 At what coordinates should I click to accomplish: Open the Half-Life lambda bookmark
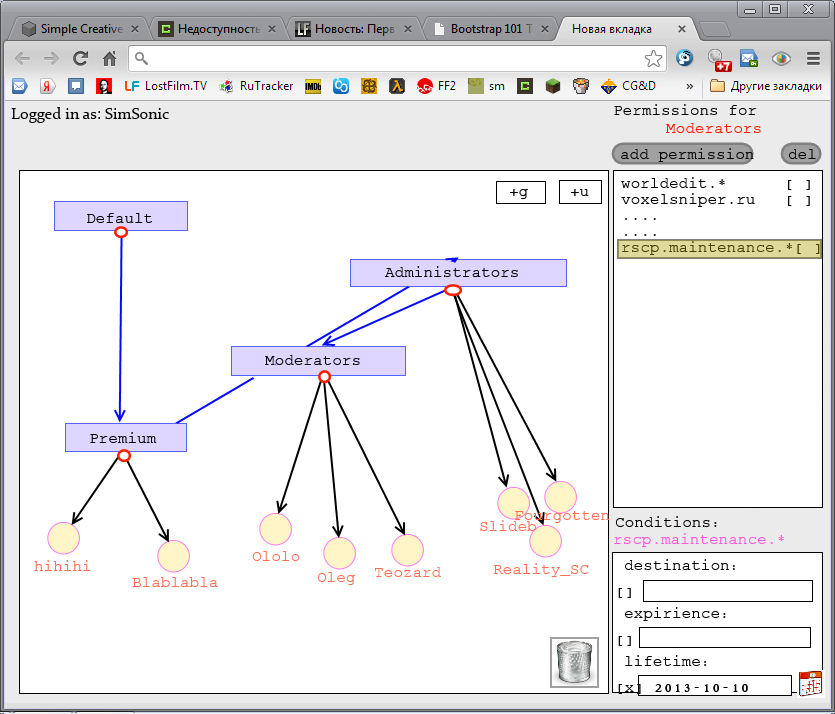[x=397, y=86]
